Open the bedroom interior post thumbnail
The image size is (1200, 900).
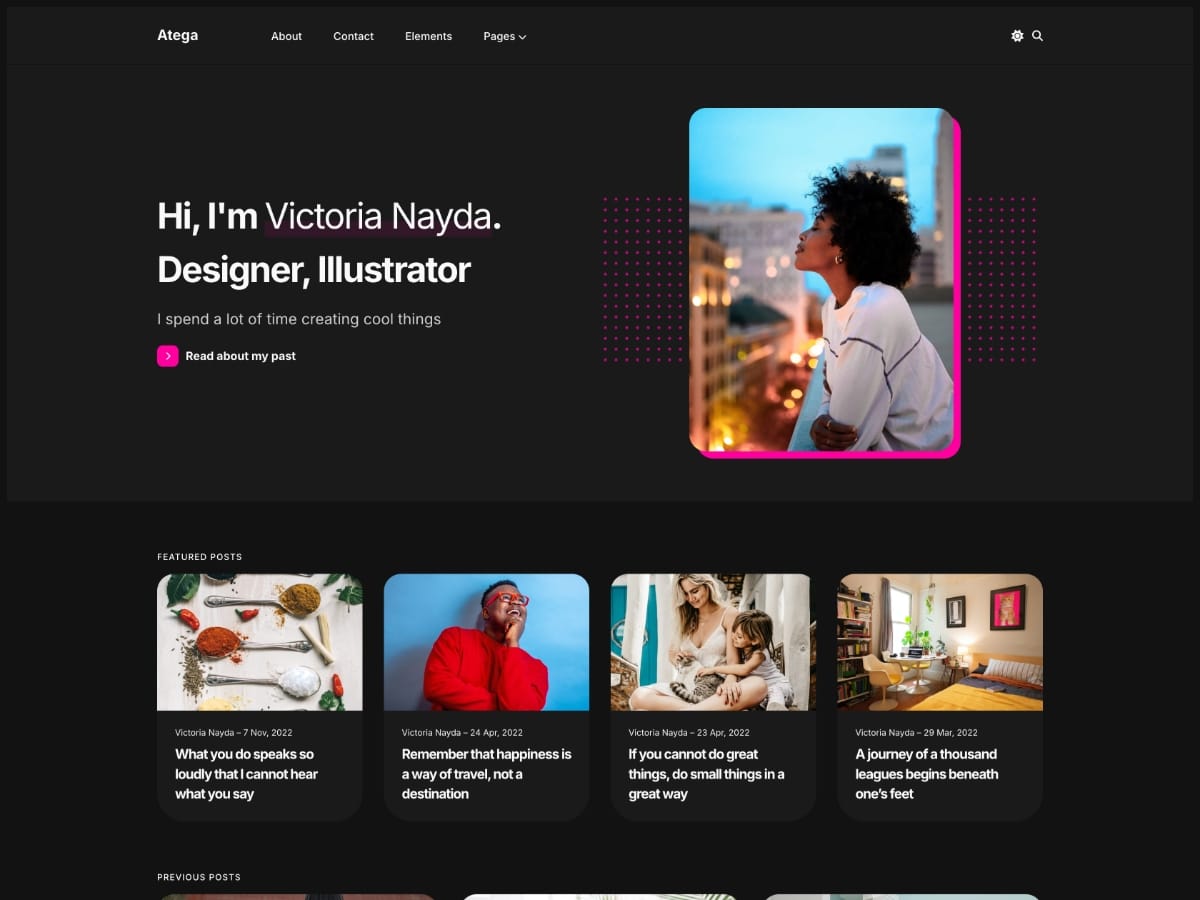coord(940,642)
